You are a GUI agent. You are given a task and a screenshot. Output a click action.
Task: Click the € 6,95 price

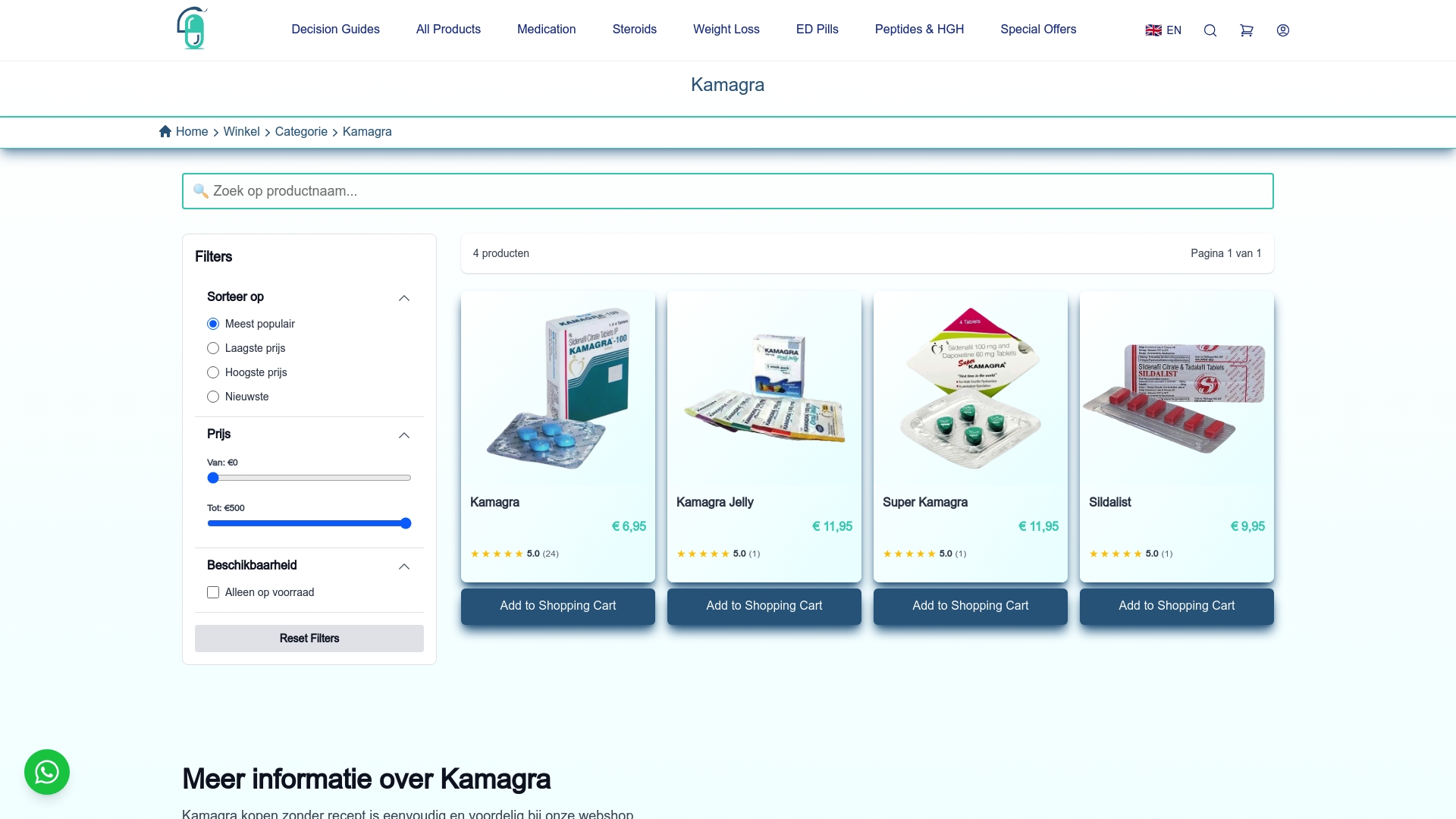[x=629, y=526]
